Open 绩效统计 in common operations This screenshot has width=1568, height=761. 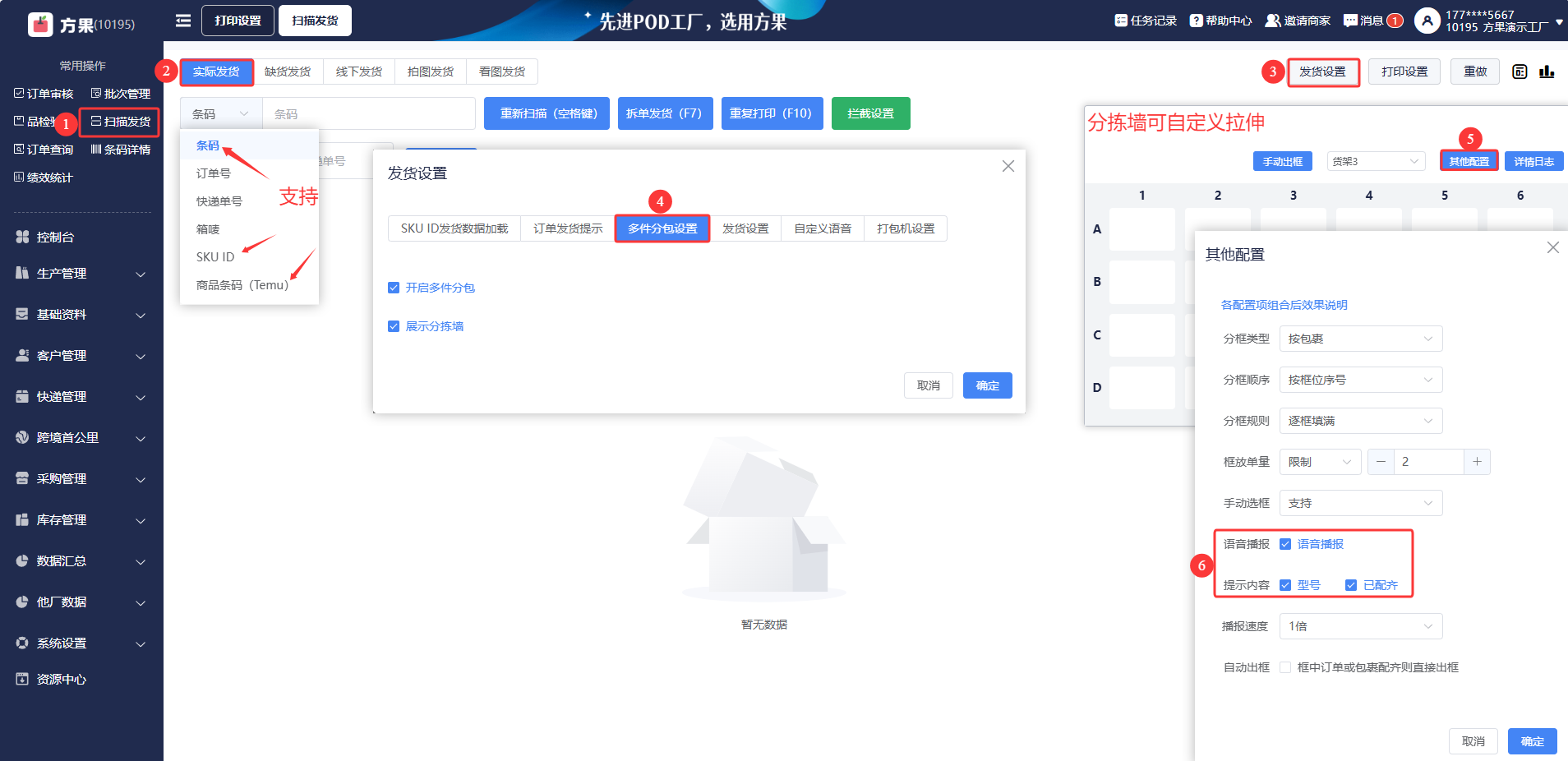pyautogui.click(x=44, y=178)
